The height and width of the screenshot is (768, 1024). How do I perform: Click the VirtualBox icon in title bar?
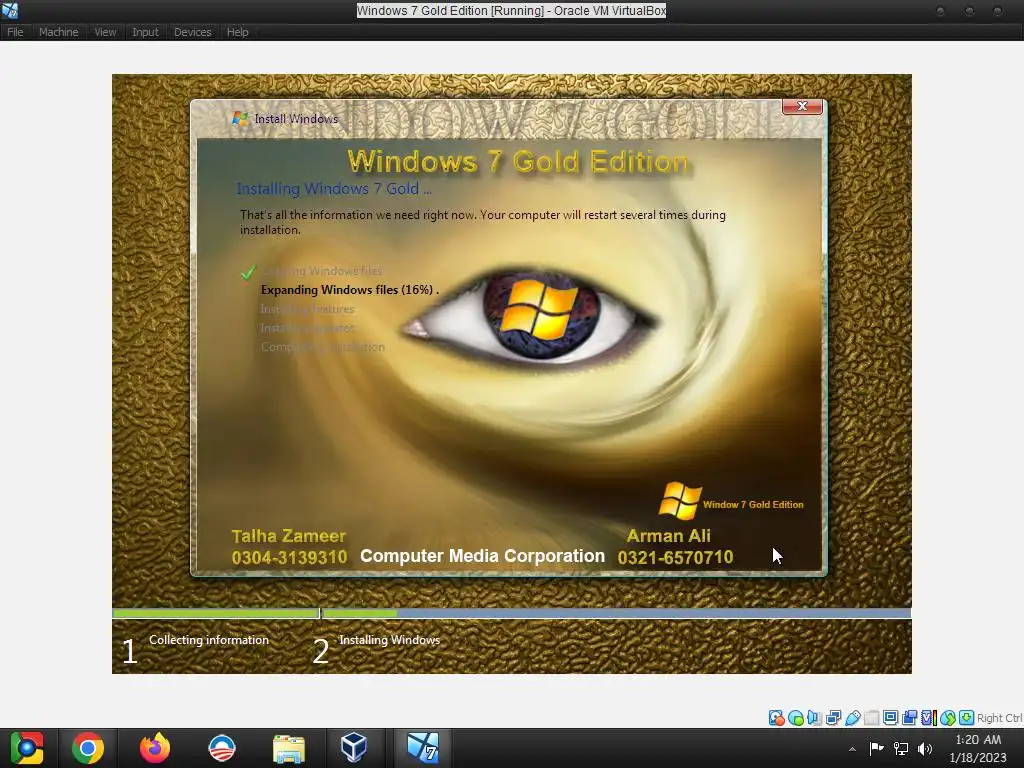coord(10,10)
